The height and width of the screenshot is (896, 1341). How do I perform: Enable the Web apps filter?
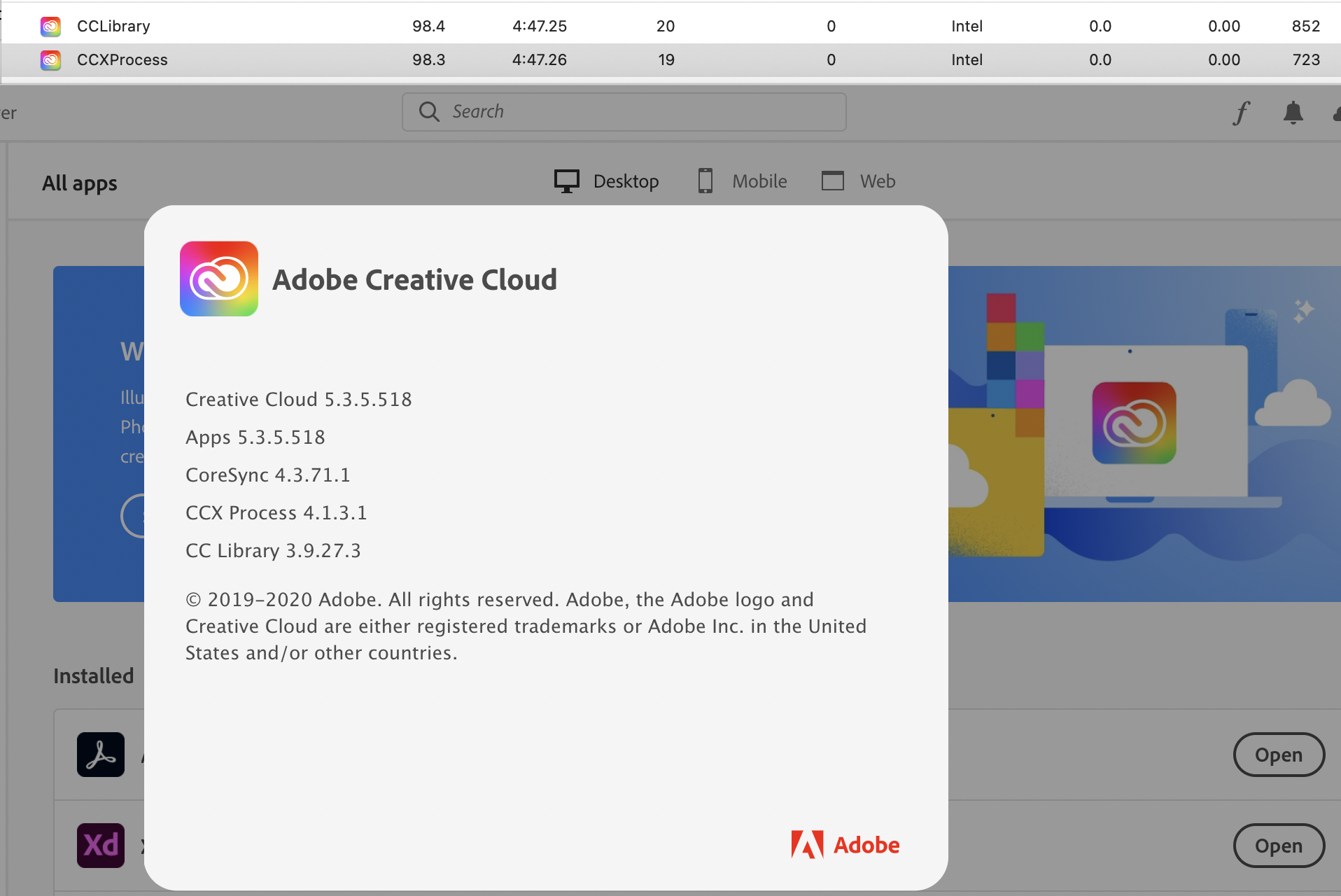click(x=858, y=181)
